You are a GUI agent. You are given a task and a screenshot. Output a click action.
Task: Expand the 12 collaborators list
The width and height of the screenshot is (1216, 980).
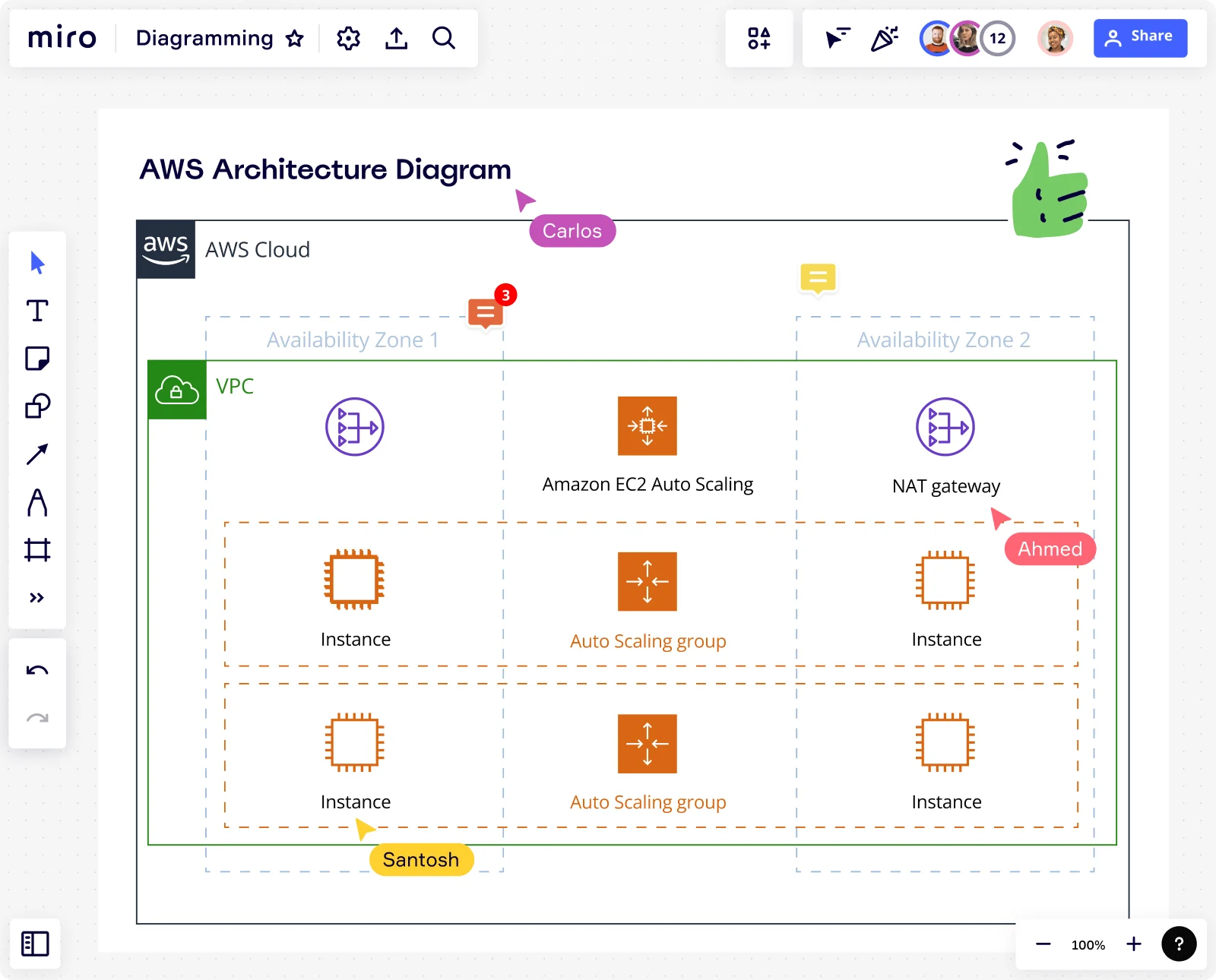pyautogui.click(x=998, y=38)
